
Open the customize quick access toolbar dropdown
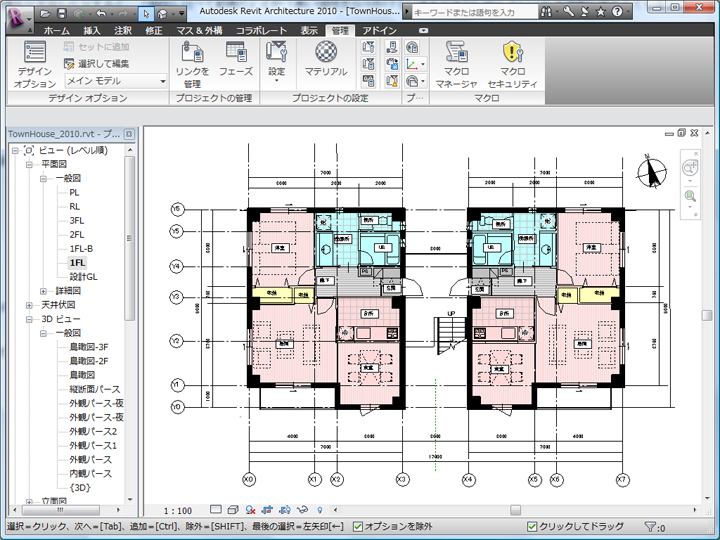tap(182, 14)
